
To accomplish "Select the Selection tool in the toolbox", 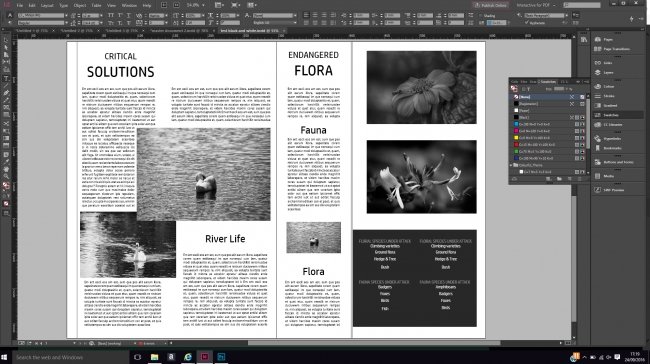I will tap(6, 41).
